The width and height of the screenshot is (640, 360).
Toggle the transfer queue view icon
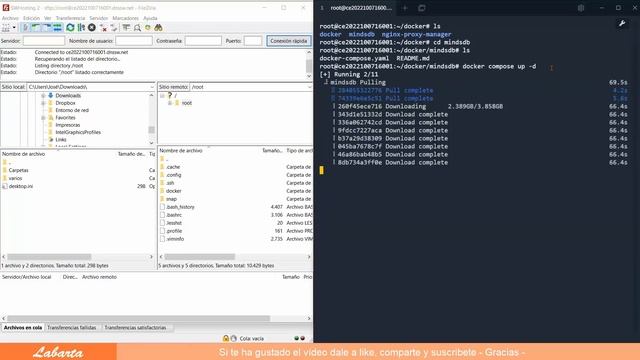[x=57, y=28]
